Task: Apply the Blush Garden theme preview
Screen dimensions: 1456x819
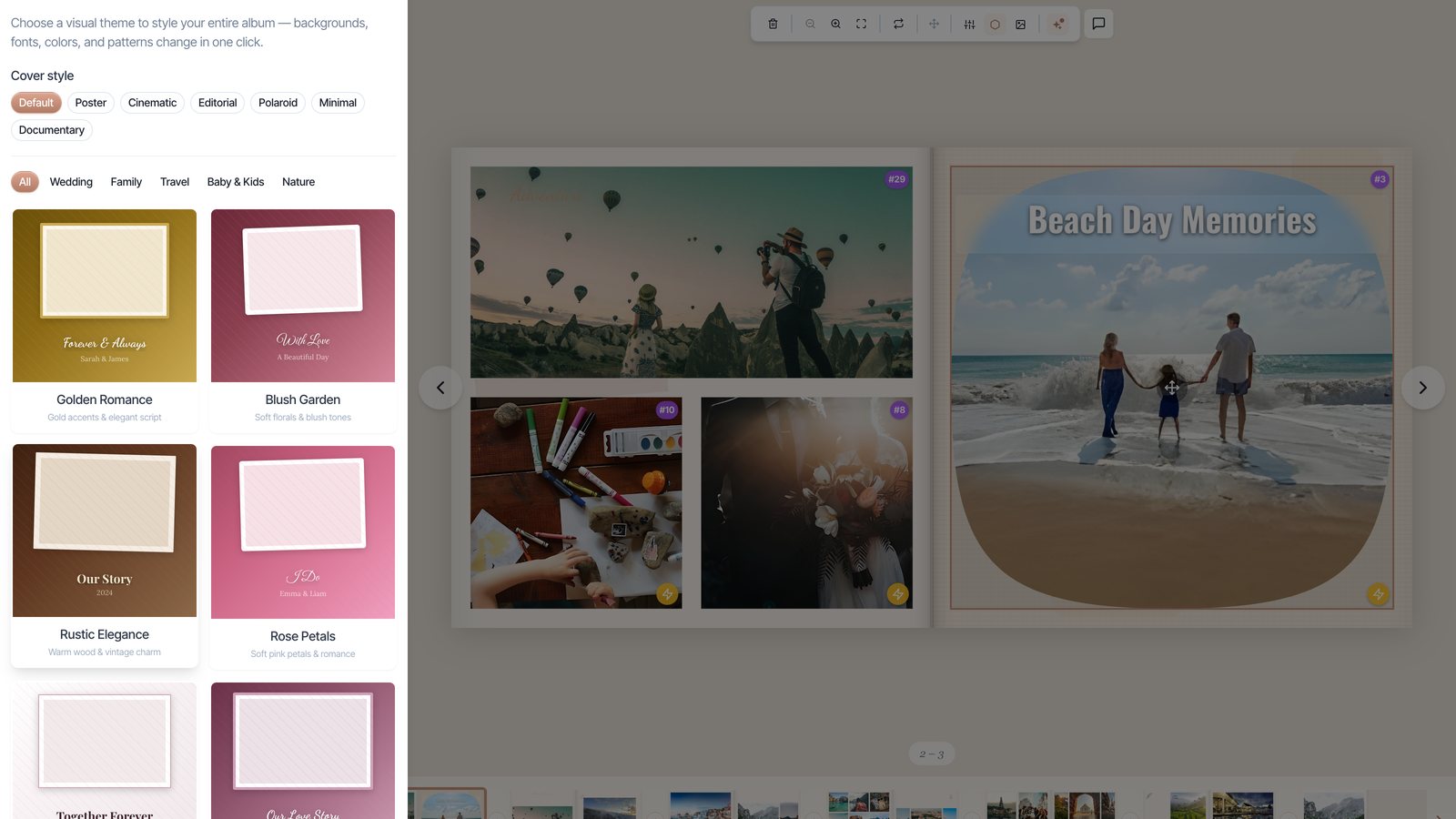Action: (x=303, y=296)
